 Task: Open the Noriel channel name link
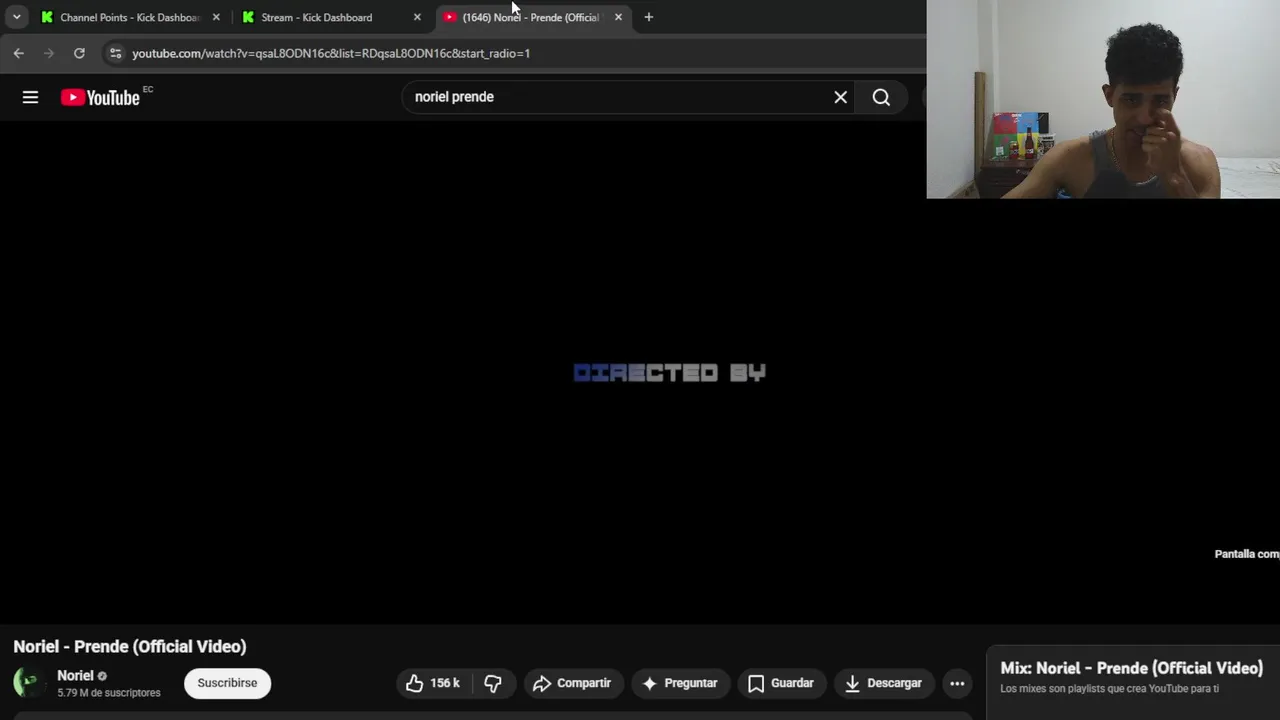[75, 676]
